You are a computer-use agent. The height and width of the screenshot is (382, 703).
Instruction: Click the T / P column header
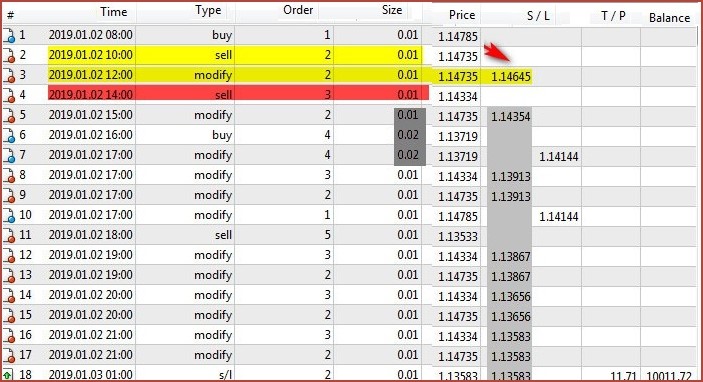click(x=613, y=16)
